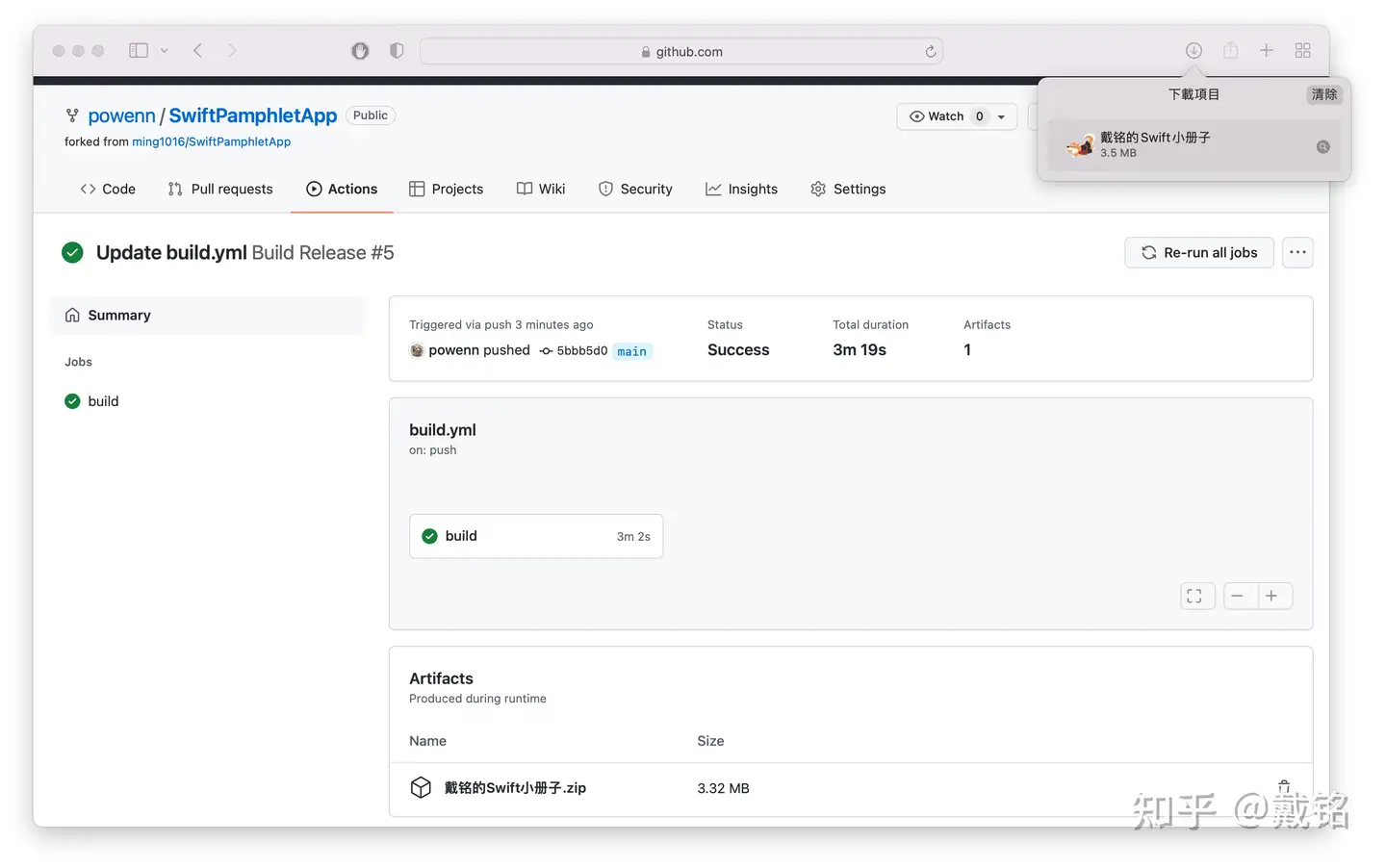Click the Artifacts count 1
Screen dimensions: 1386x868
point(967,350)
